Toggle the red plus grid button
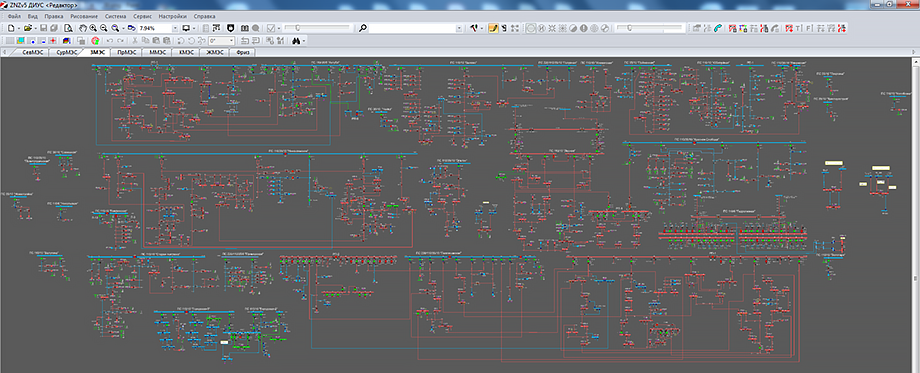The width and height of the screenshot is (920, 373). pyautogui.click(x=53, y=41)
